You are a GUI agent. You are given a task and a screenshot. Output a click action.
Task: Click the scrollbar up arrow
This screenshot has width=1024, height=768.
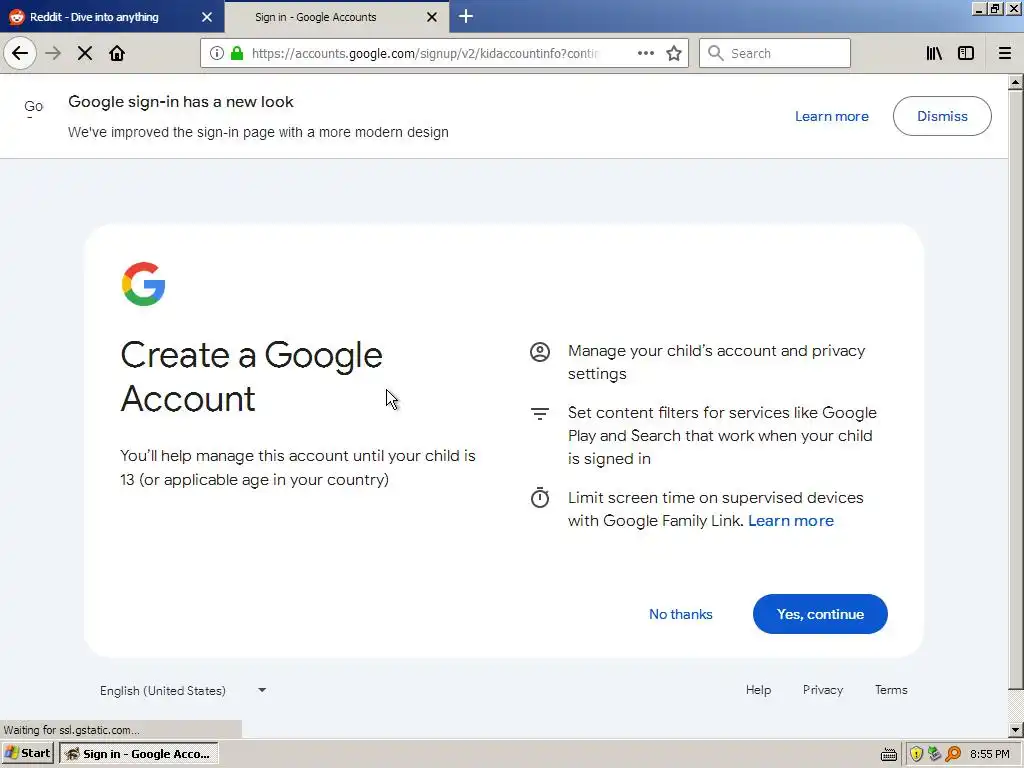tap(1016, 82)
